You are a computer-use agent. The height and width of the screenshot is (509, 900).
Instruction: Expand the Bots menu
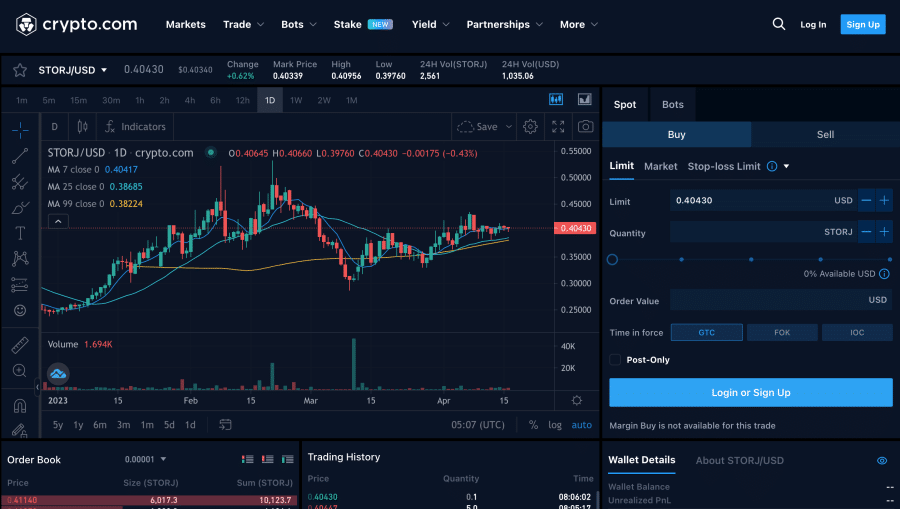[x=298, y=25]
